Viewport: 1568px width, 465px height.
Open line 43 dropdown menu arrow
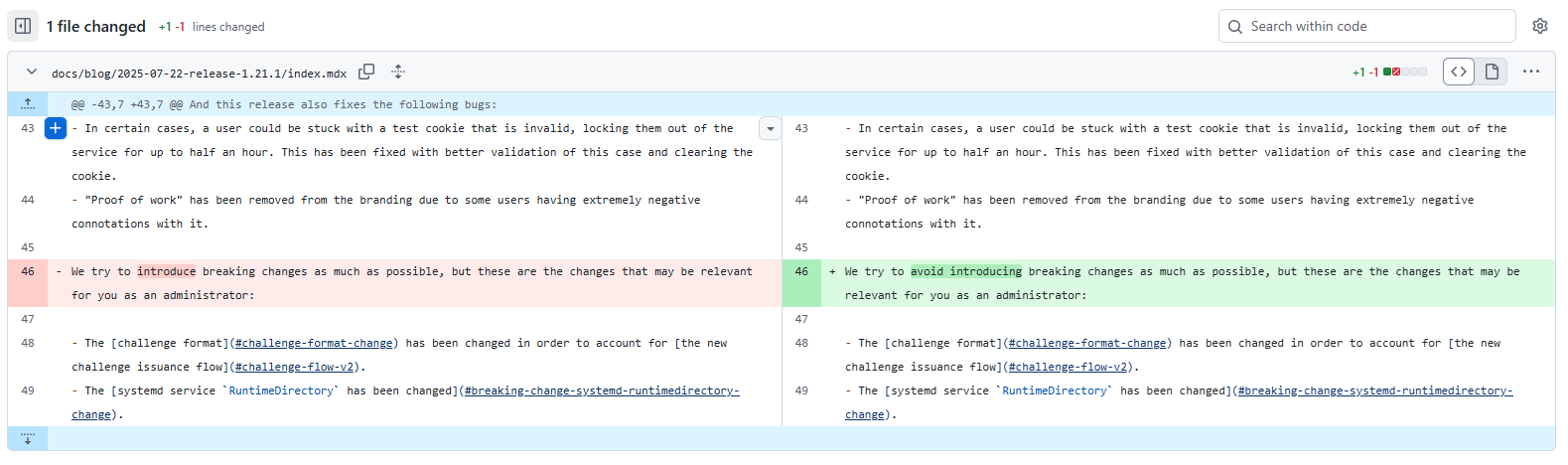[x=770, y=129]
